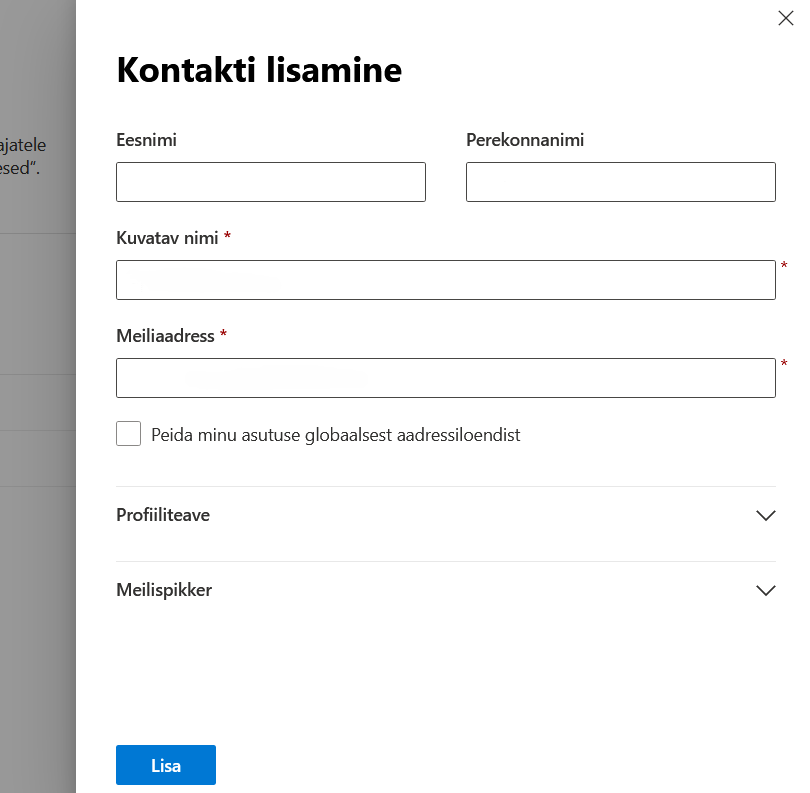Focus the Perekonnanimi input box

click(x=620, y=182)
